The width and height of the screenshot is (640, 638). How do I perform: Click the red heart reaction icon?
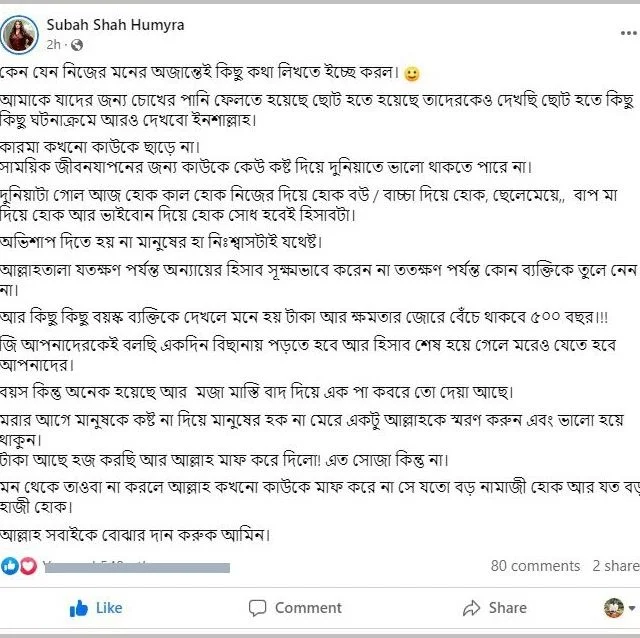tap(28, 566)
